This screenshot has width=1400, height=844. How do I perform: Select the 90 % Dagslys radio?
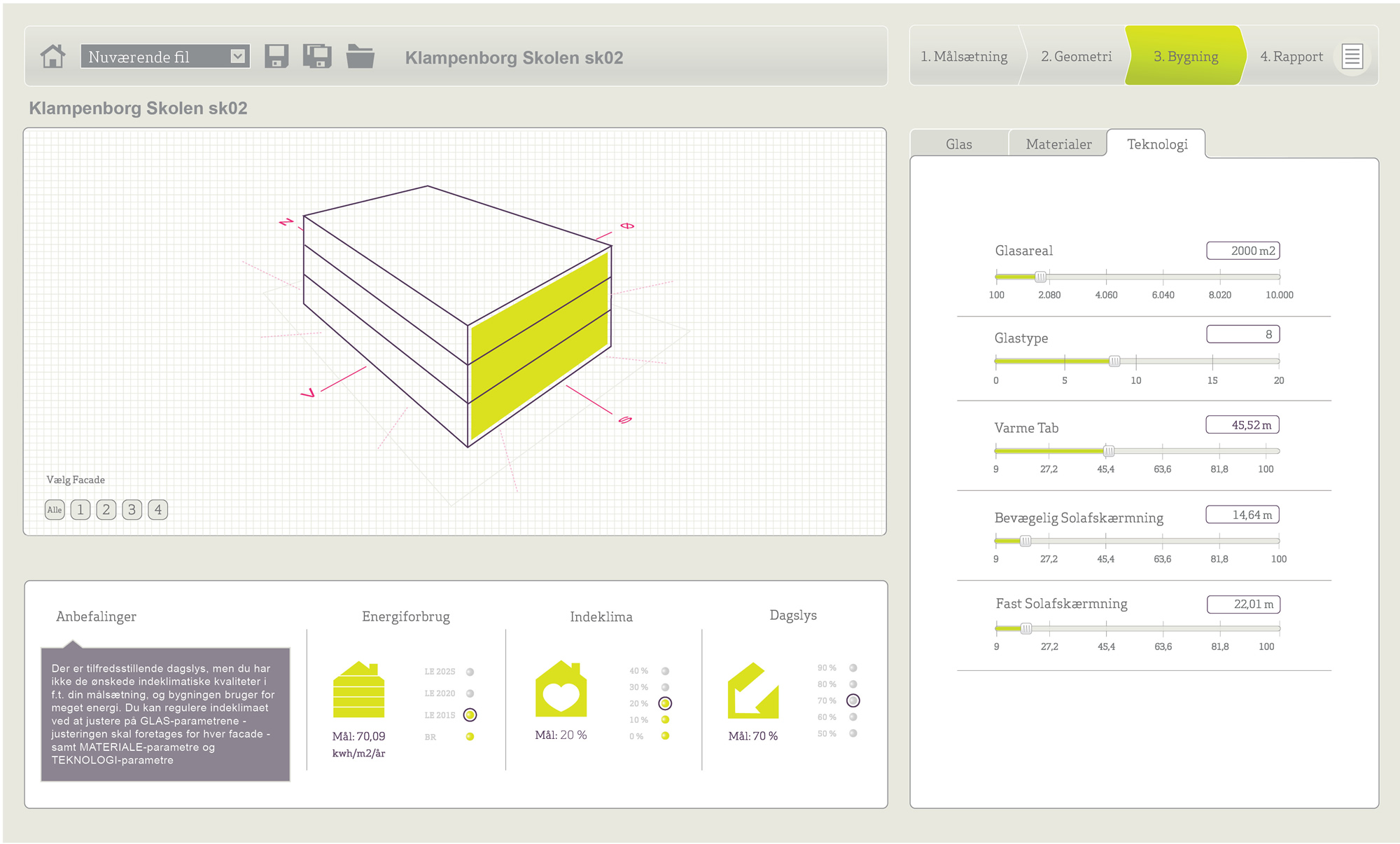tap(853, 668)
